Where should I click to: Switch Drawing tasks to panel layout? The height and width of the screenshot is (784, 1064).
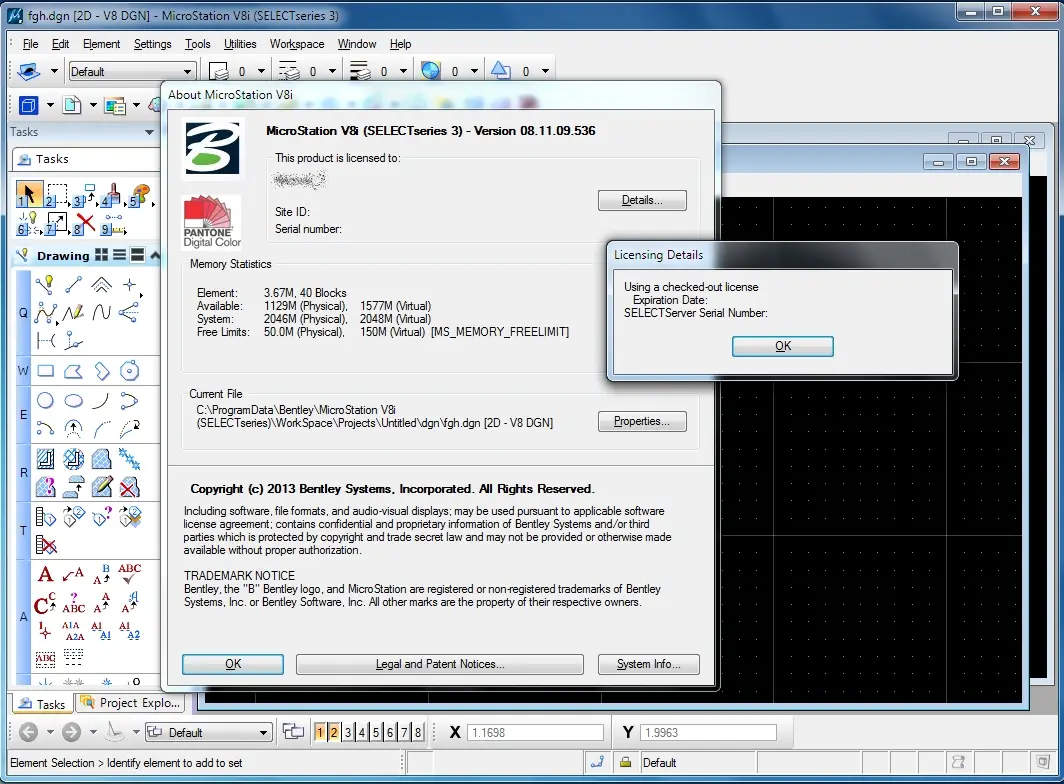tap(137, 255)
